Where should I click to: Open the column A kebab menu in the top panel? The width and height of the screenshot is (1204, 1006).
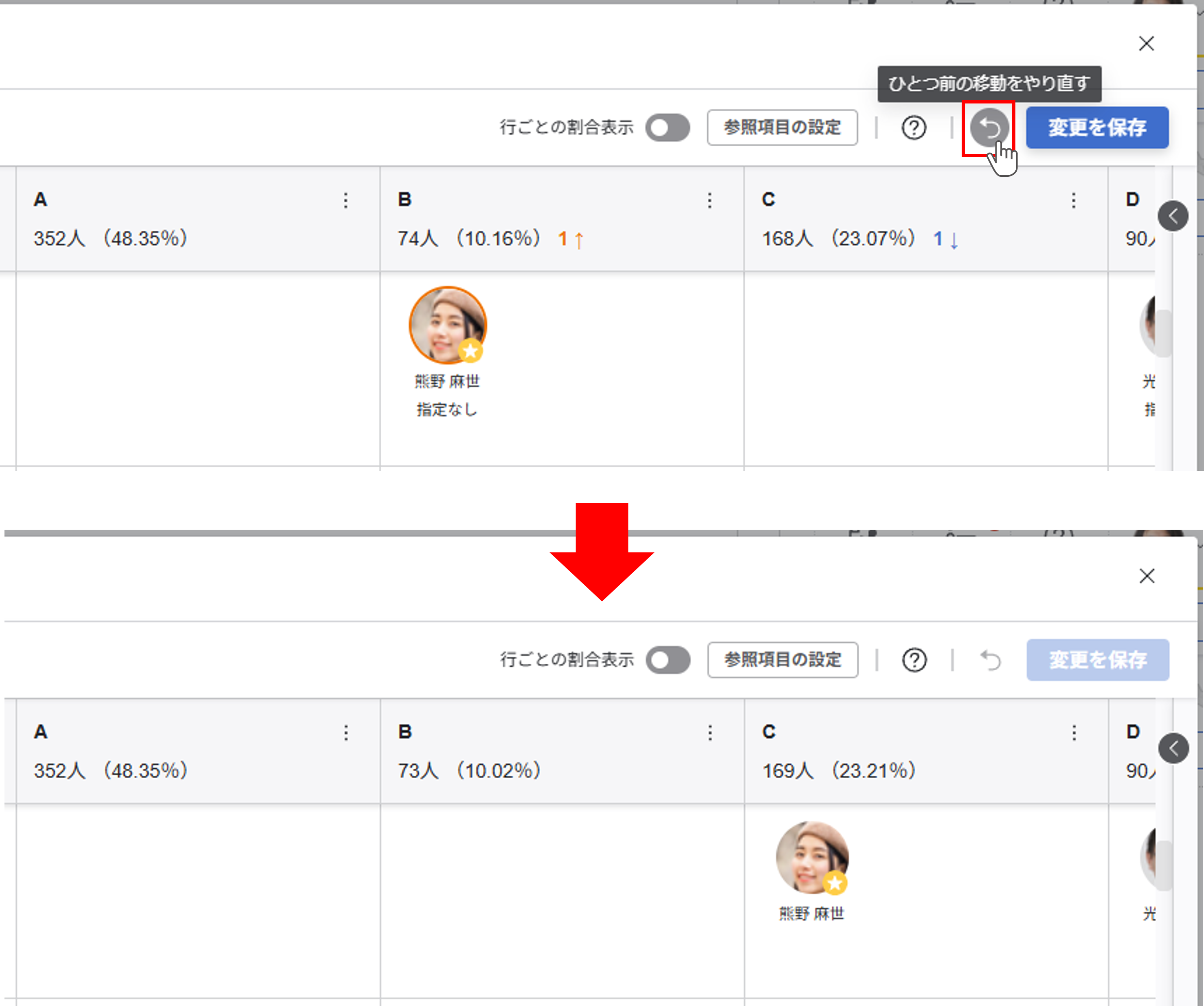tap(345, 200)
